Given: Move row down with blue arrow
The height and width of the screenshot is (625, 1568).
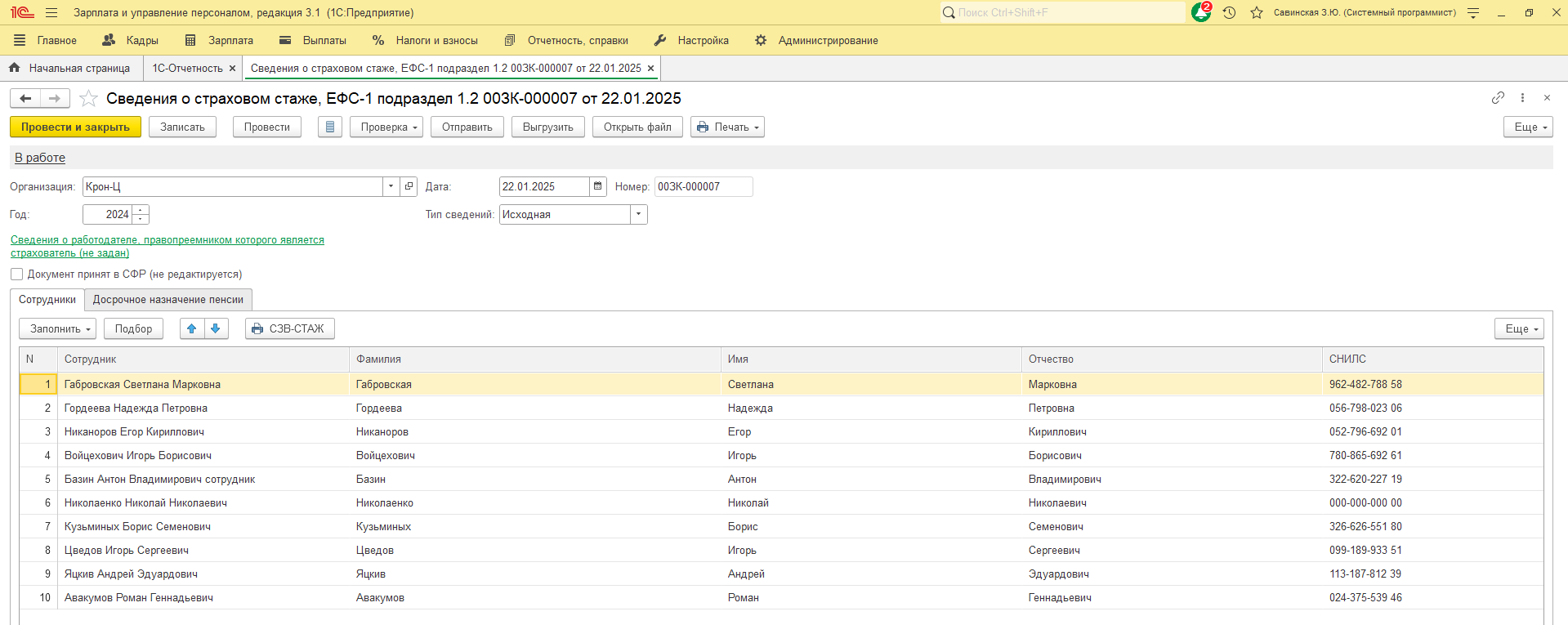Looking at the screenshot, I should click(x=216, y=328).
